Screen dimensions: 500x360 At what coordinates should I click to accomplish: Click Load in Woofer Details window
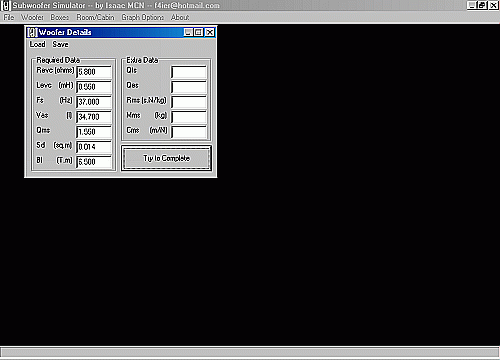pyautogui.click(x=37, y=44)
